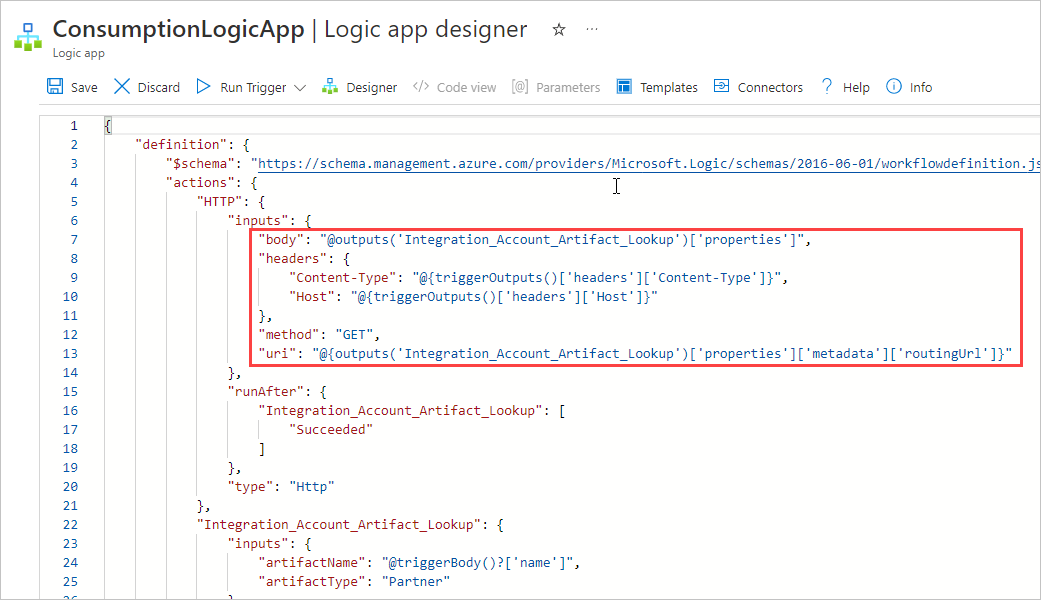Image resolution: width=1041 pixels, height=600 pixels.
Task: Click the "actions" key on line 4
Action: click(x=200, y=183)
